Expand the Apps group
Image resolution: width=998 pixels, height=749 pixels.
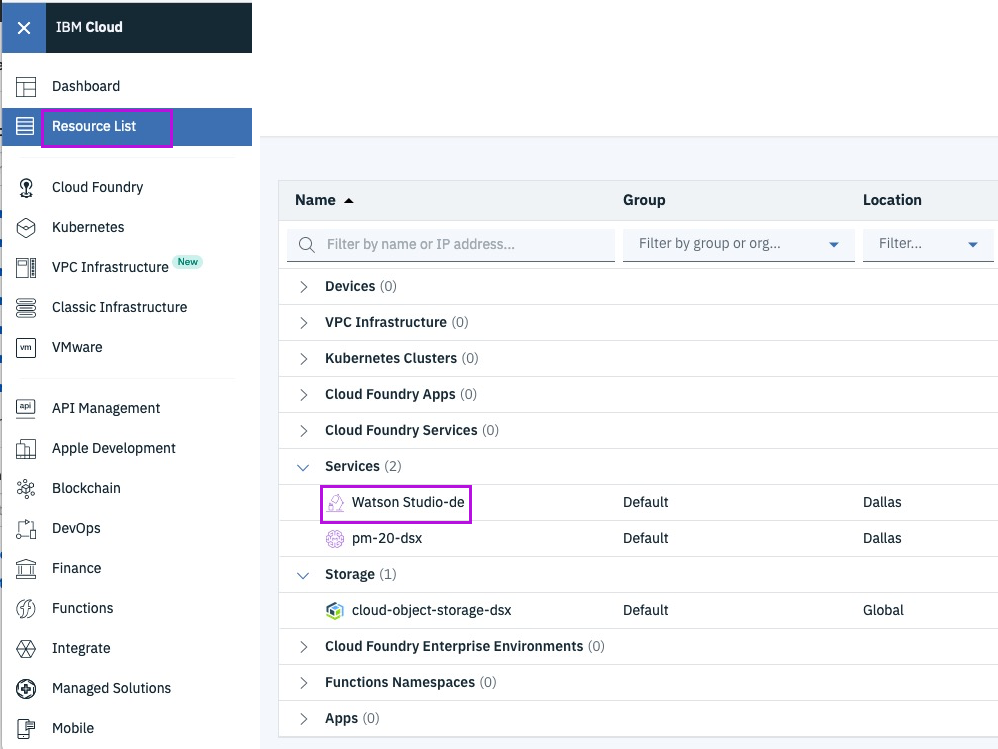pos(304,719)
